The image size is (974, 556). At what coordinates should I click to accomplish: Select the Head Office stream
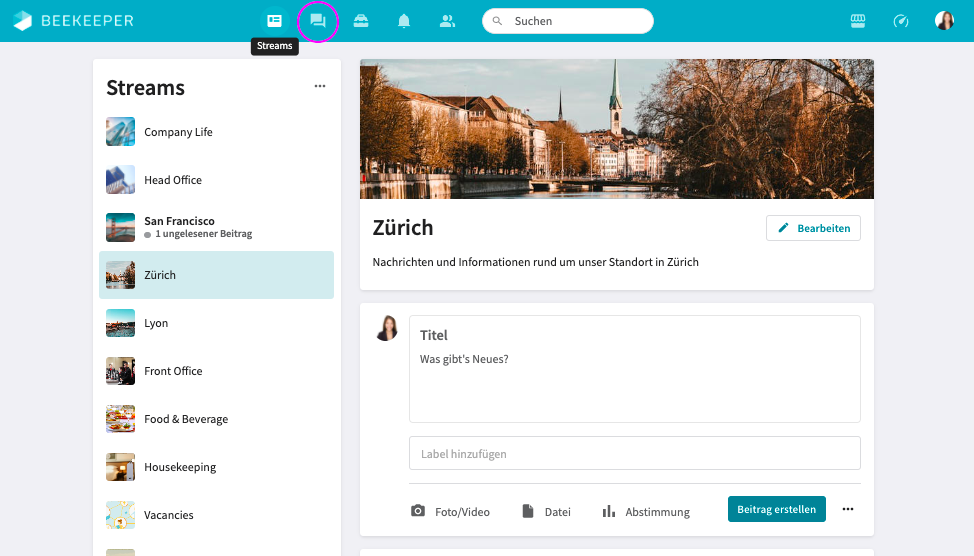(216, 180)
